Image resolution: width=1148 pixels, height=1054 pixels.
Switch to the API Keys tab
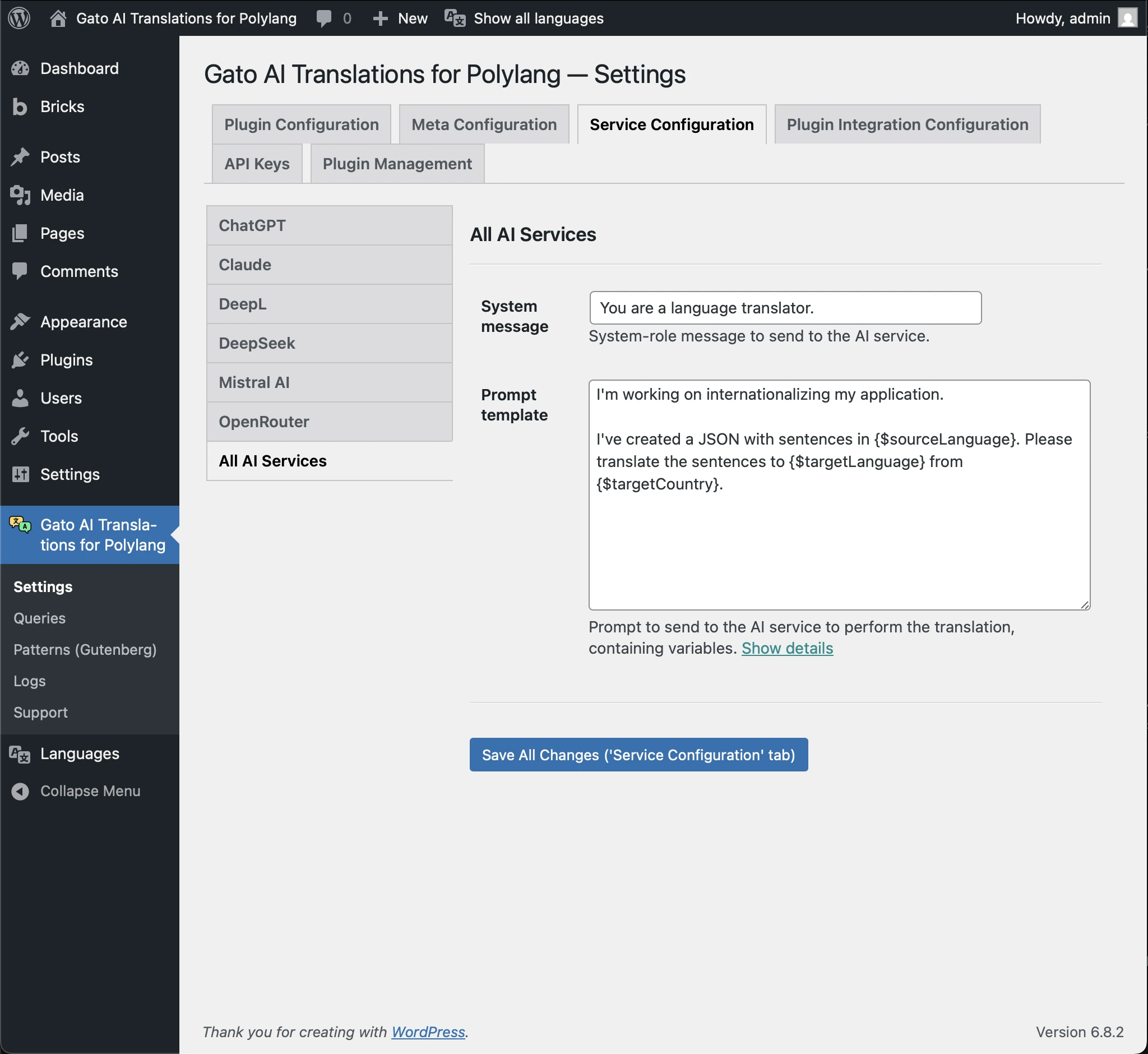[256, 164]
